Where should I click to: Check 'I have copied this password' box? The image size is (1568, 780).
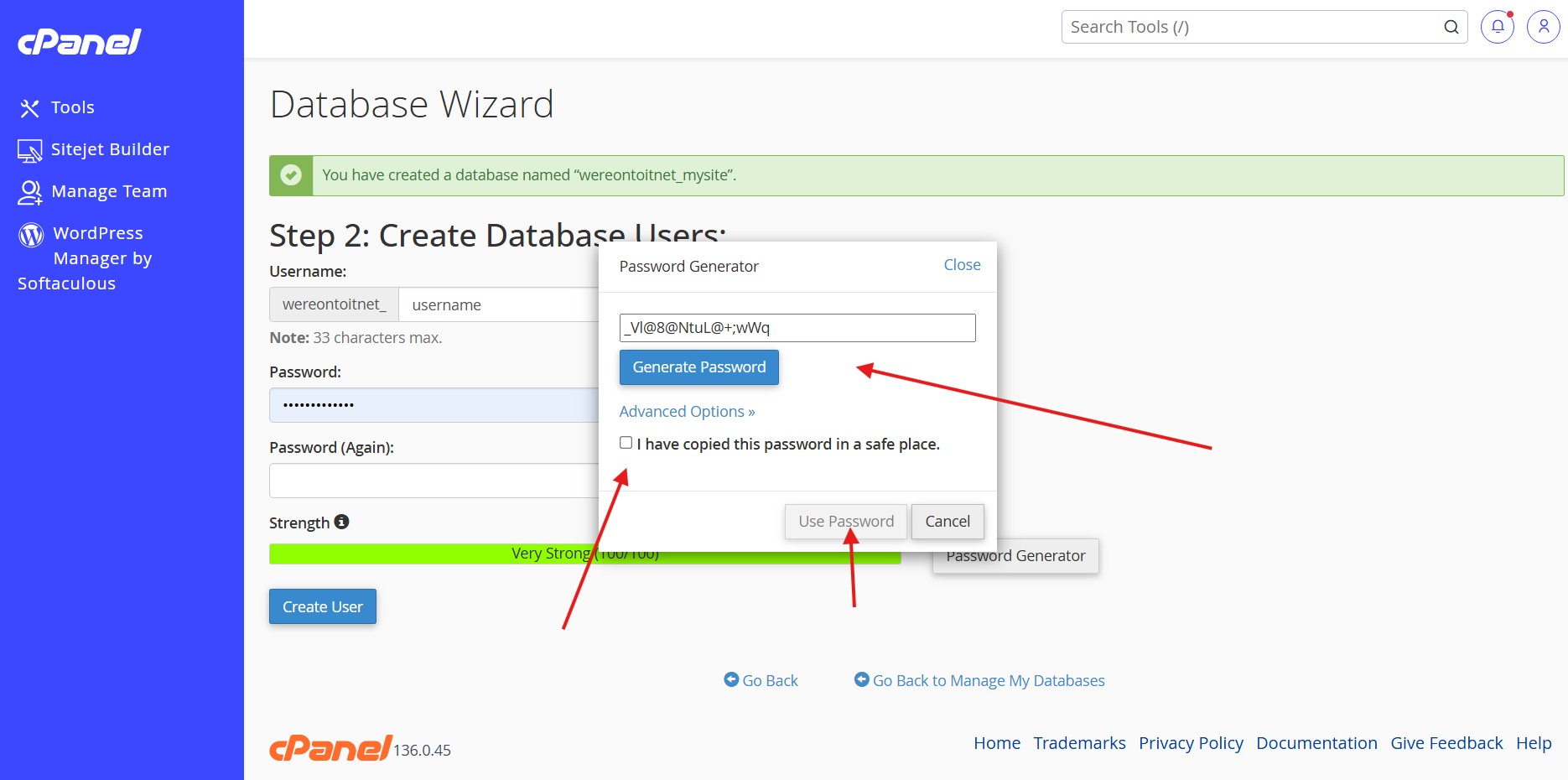tap(626, 443)
